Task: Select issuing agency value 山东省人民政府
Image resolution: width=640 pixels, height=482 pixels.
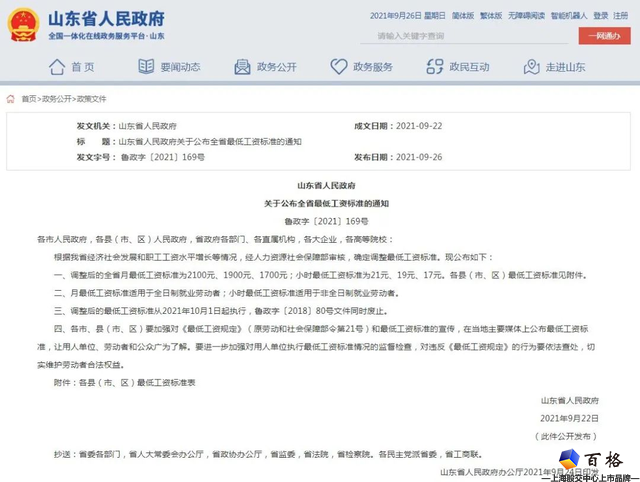Action: tap(147, 126)
